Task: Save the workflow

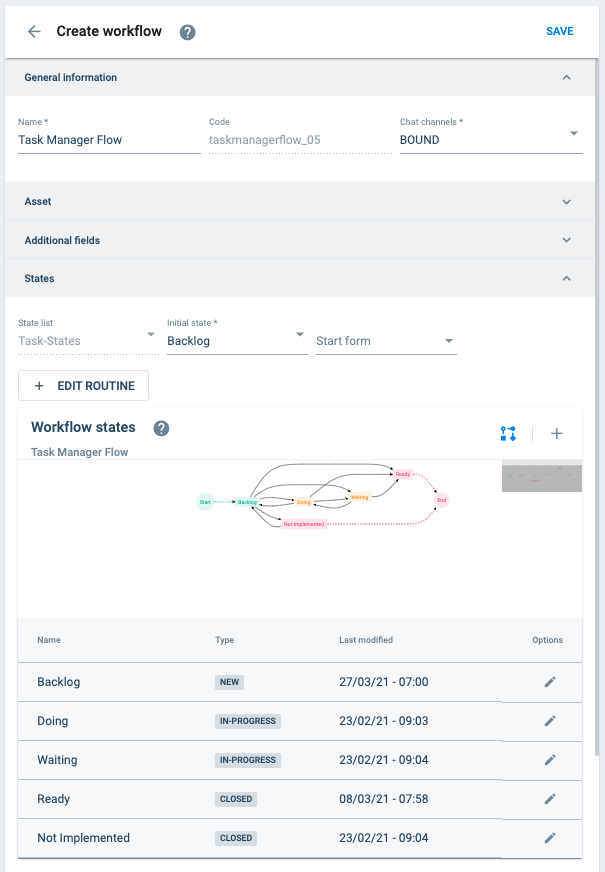Action: pyautogui.click(x=559, y=31)
